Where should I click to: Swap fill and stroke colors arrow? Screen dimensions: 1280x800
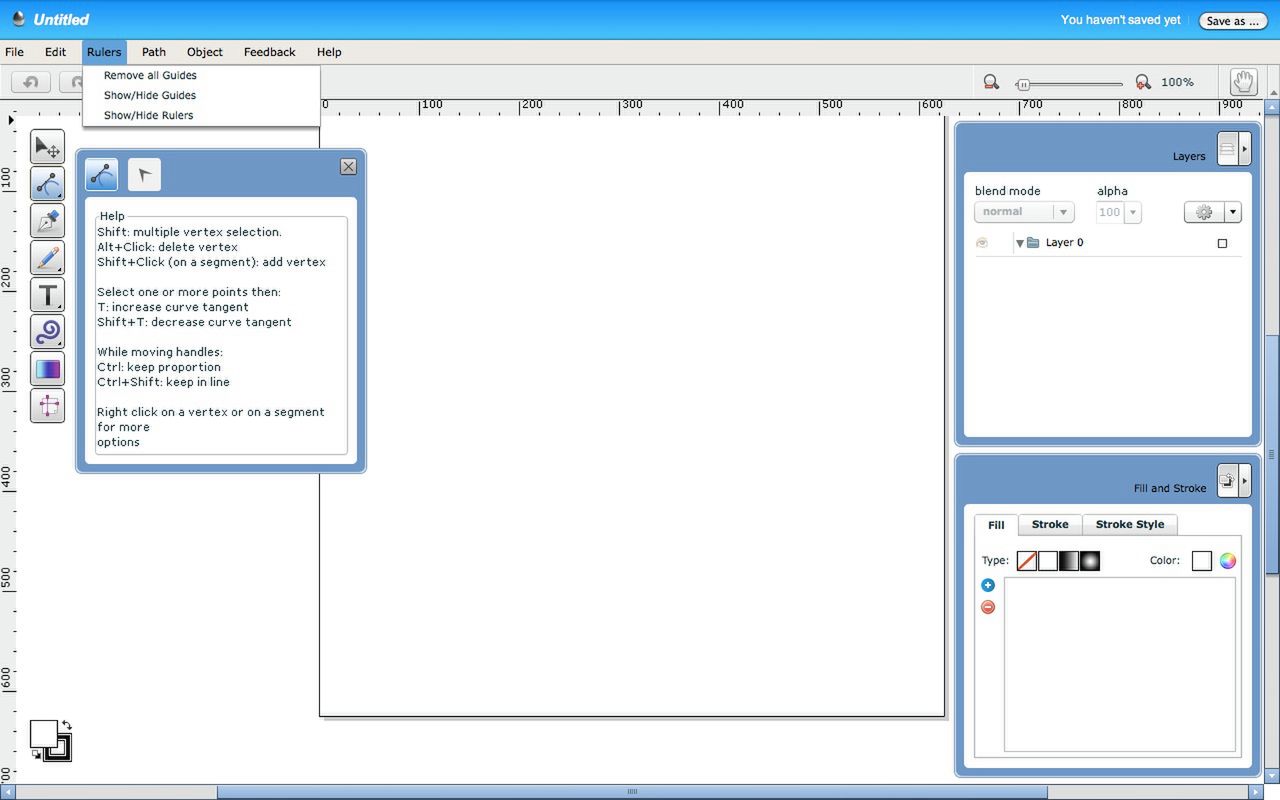tap(66, 725)
